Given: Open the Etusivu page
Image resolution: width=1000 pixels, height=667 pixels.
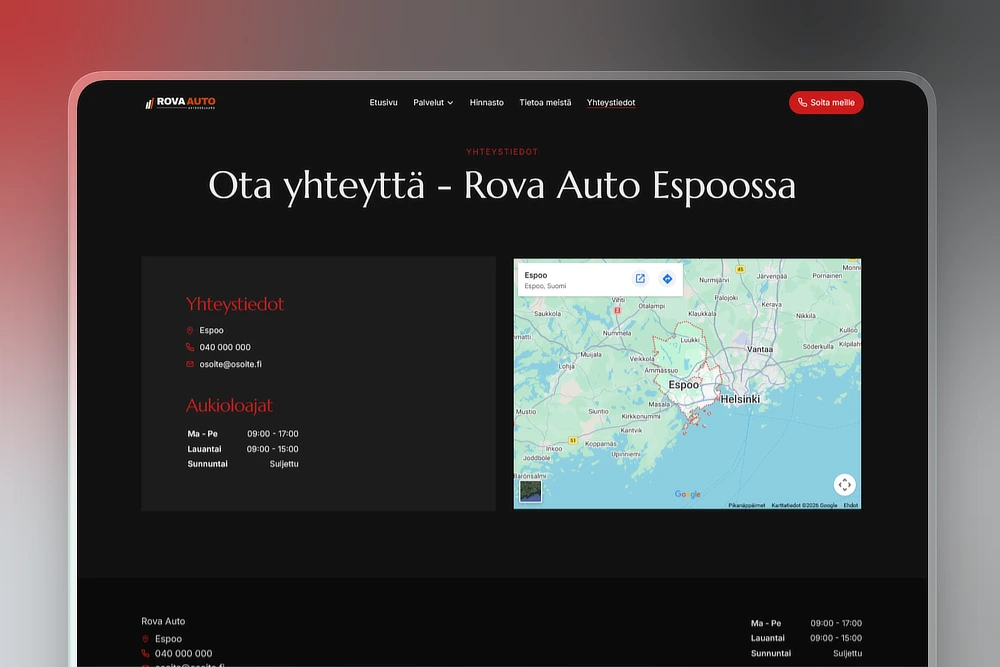Looking at the screenshot, I should pos(383,103).
